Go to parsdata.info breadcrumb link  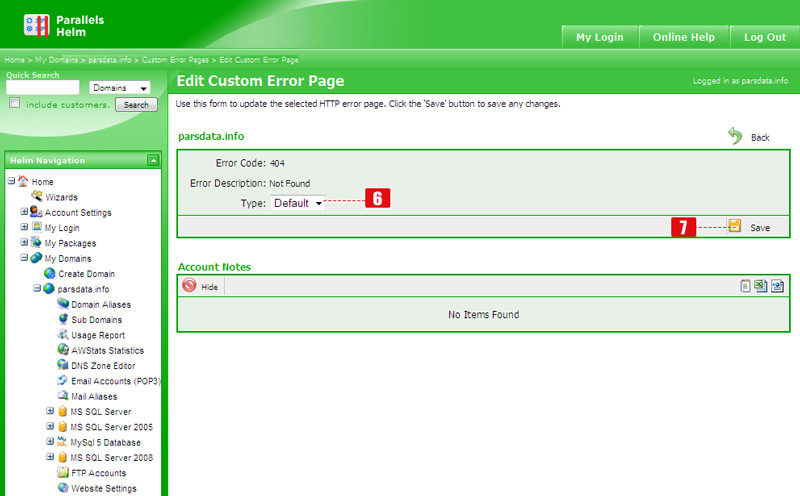coord(110,60)
